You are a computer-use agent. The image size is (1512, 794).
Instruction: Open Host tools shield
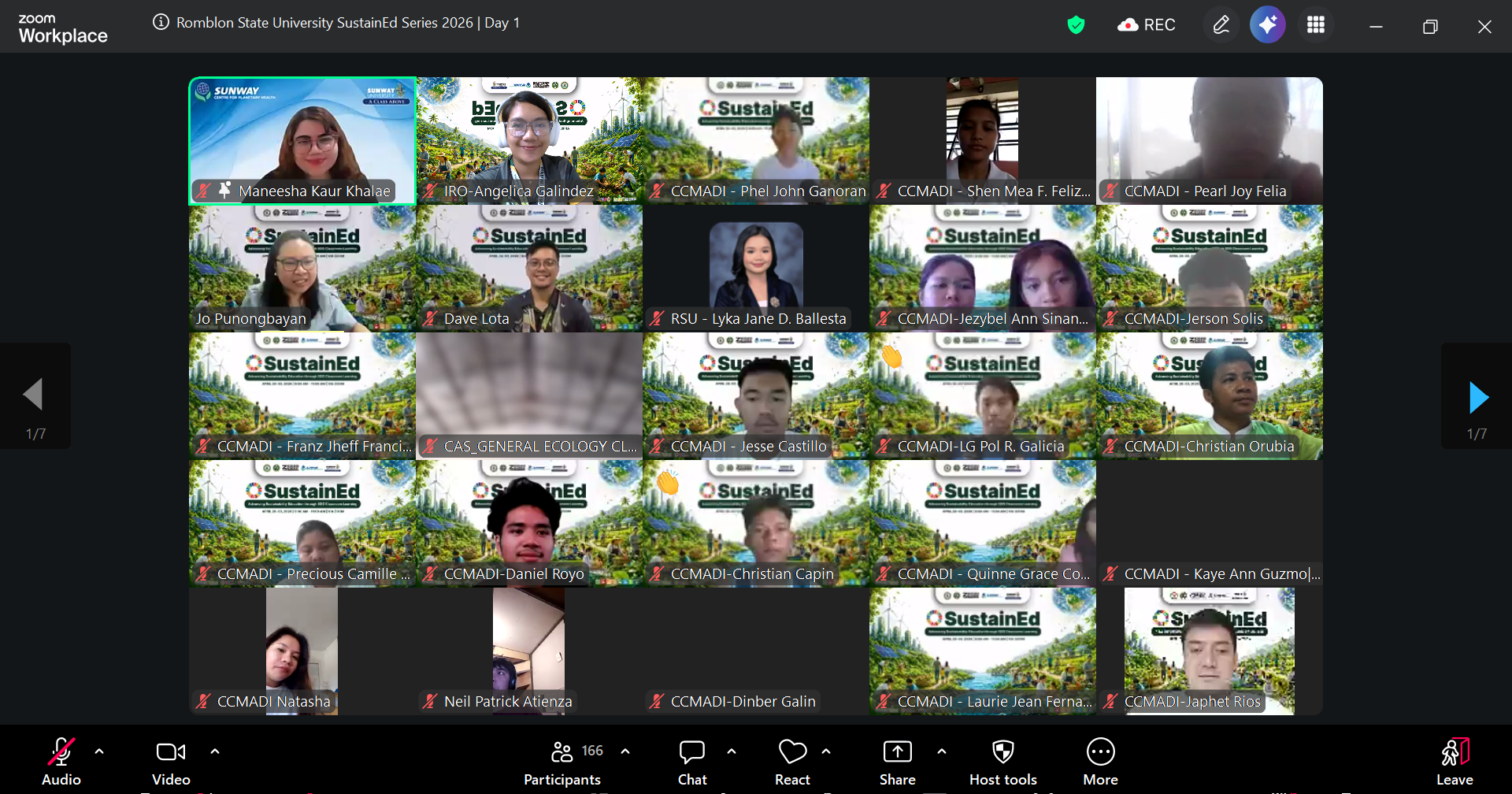pyautogui.click(x=1002, y=761)
